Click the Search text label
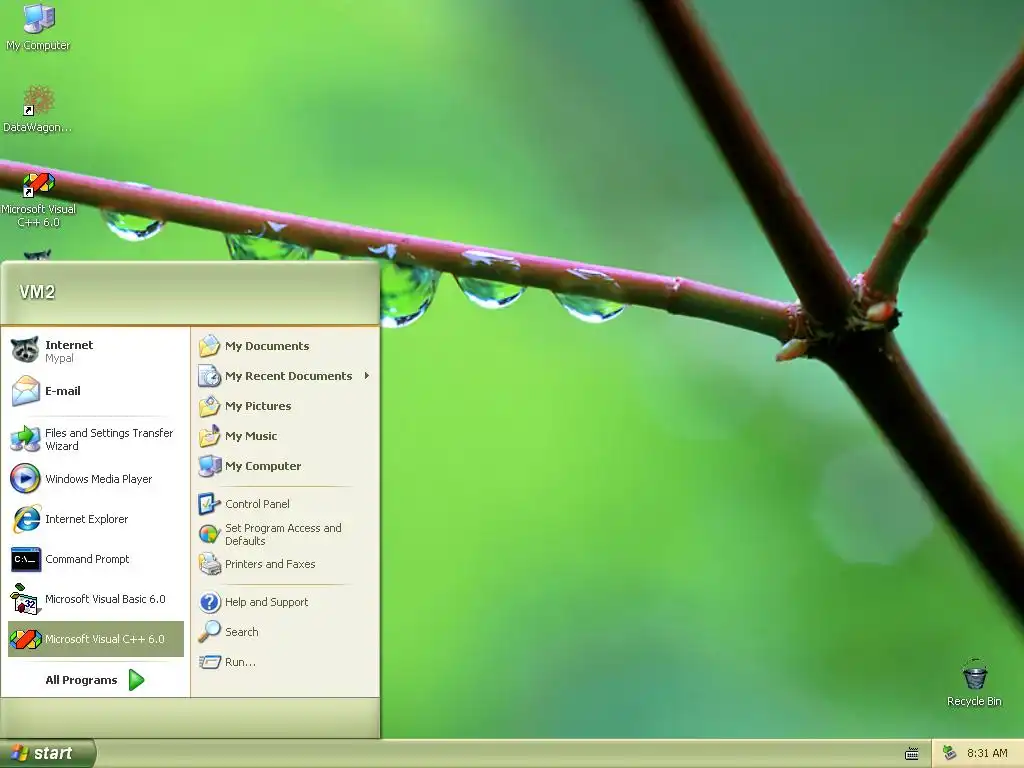This screenshot has height=768, width=1024. click(x=242, y=632)
